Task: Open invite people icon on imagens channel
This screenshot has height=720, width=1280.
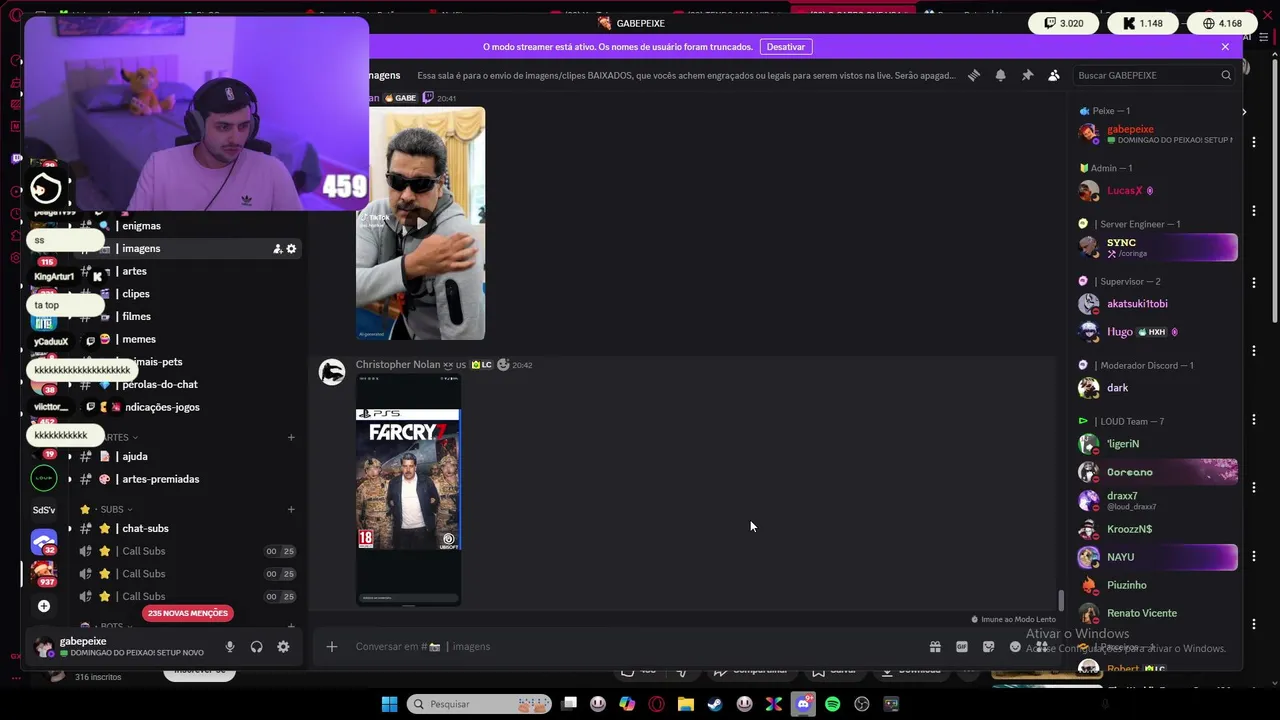Action: click(277, 249)
